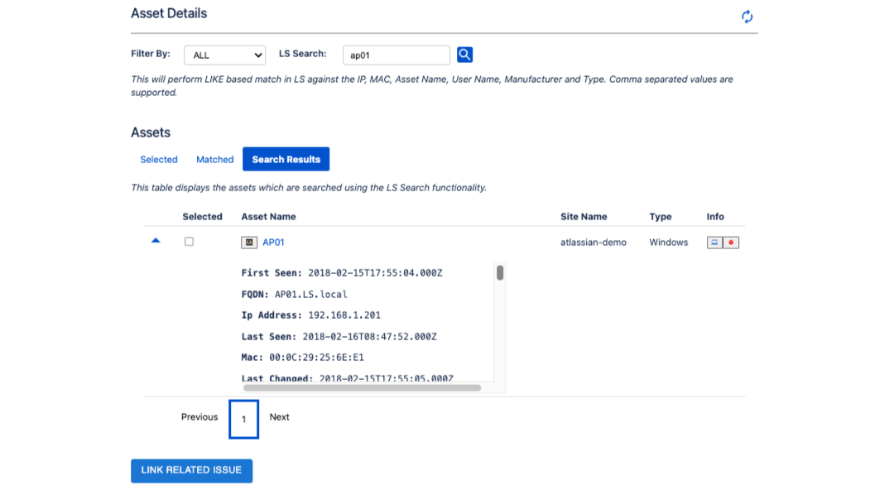Click the Mac 00:0C:29:25:6E:E1 line

[302, 357]
